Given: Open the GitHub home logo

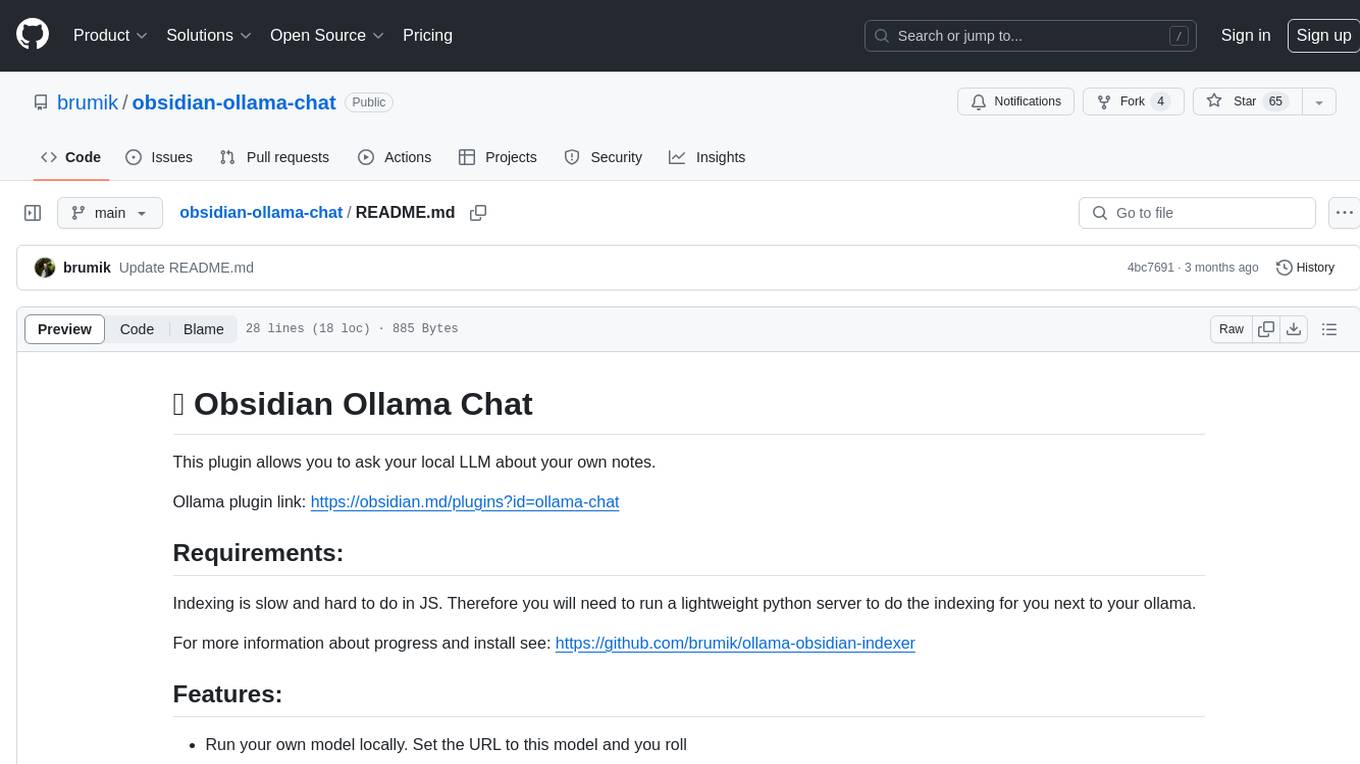Looking at the screenshot, I should coord(32,35).
